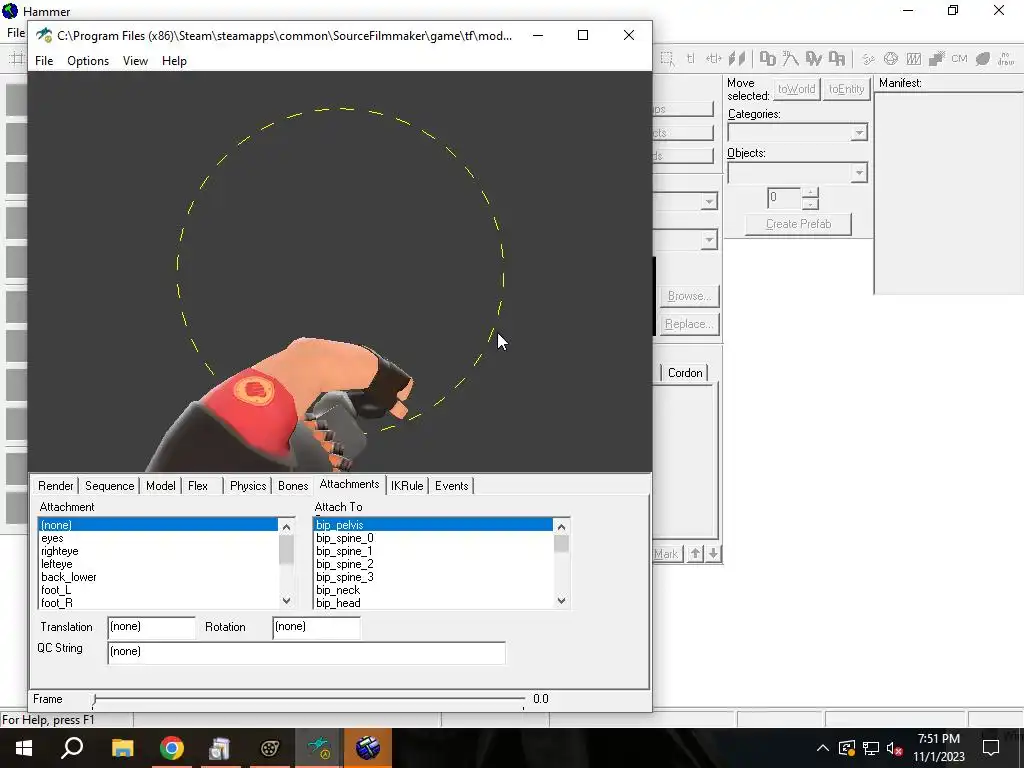Select 'back_lower' attachment
The height and width of the screenshot is (768, 1024).
158,577
